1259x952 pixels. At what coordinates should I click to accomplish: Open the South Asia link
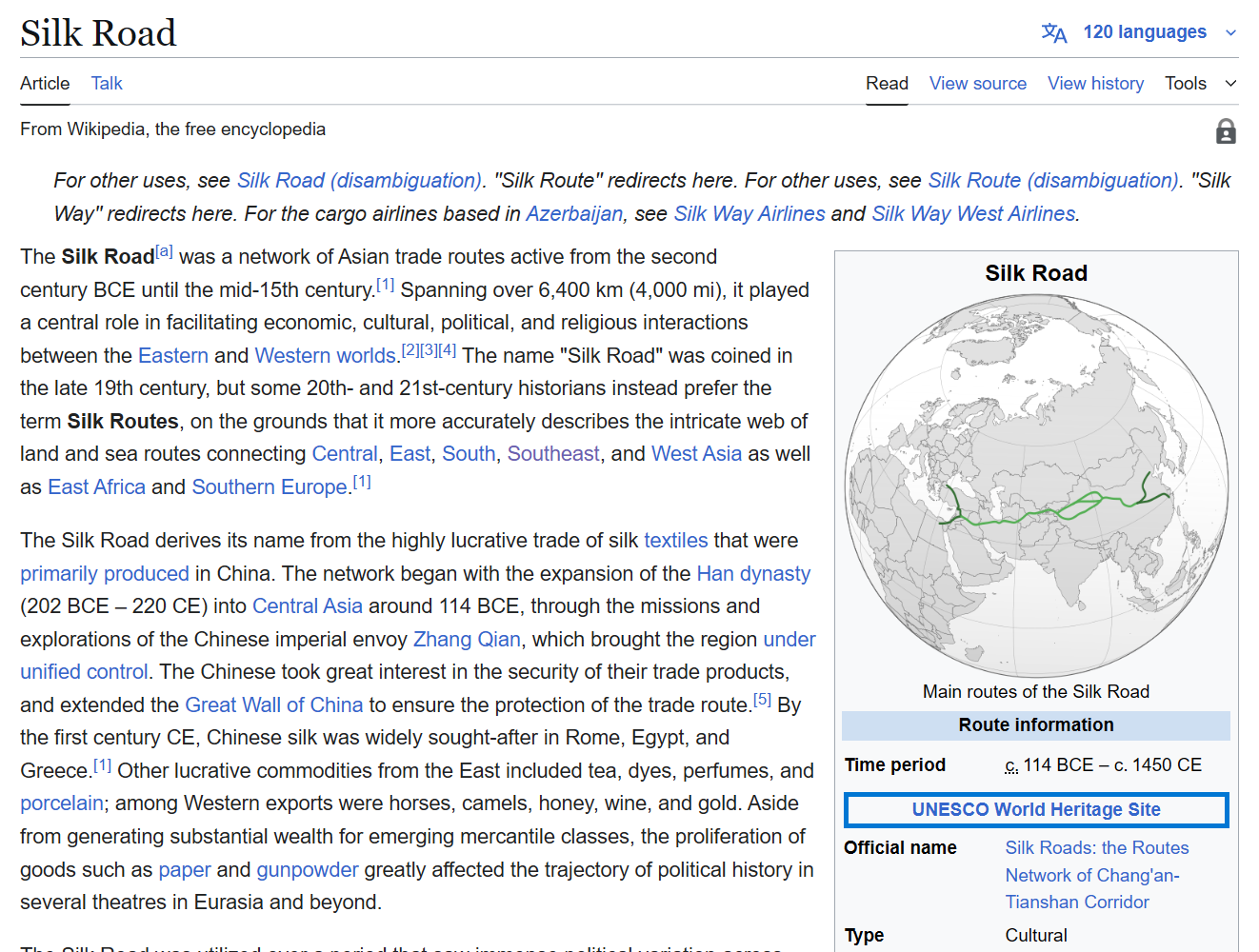[469, 454]
